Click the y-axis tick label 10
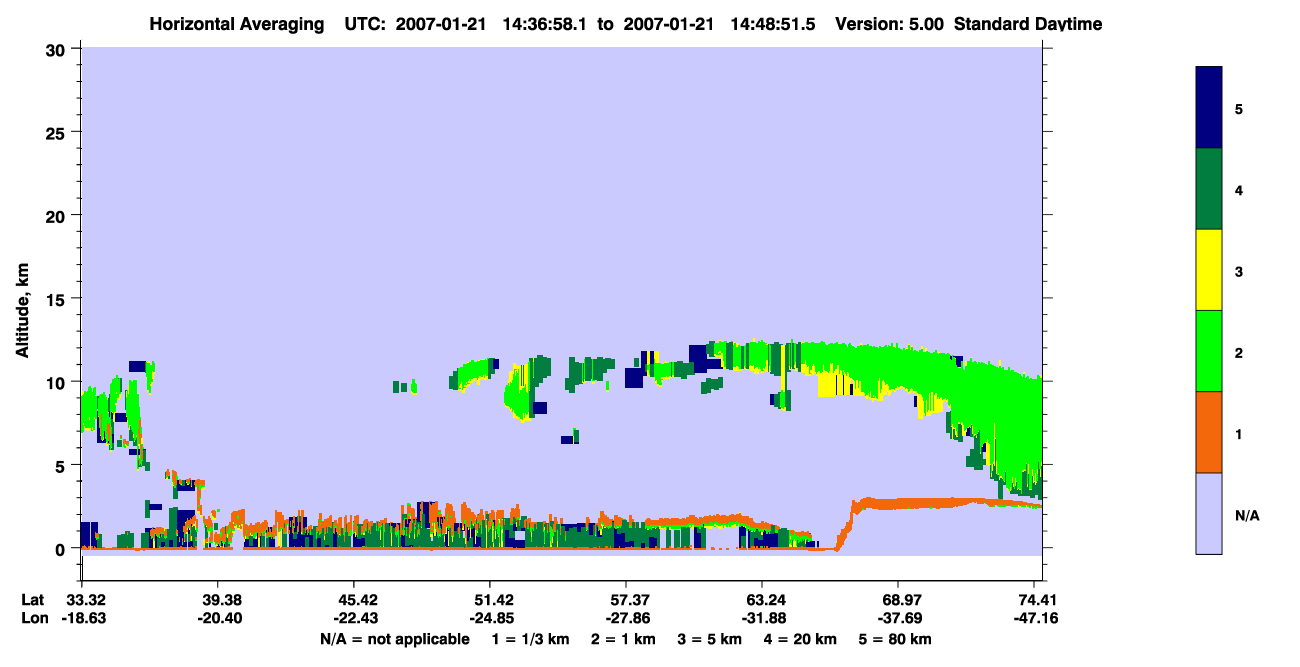The height and width of the screenshot is (667, 1300). [58, 382]
